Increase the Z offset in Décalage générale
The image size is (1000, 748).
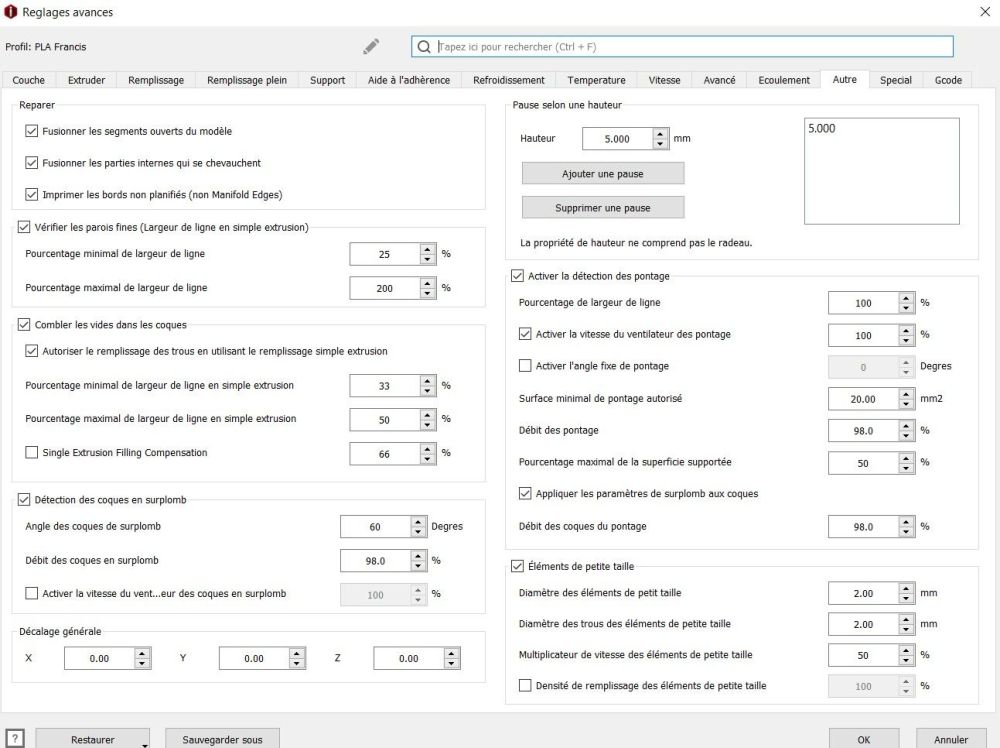pos(452,654)
